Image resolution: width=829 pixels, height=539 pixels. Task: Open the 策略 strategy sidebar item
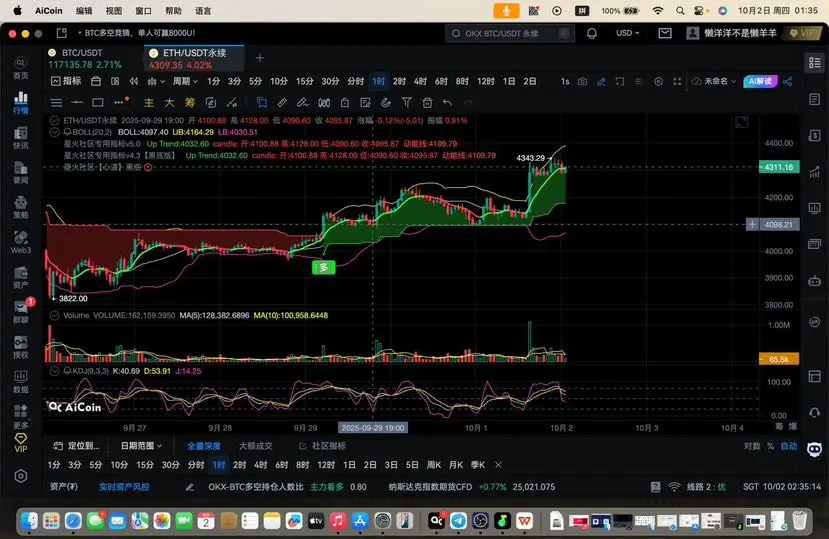tap(21, 207)
